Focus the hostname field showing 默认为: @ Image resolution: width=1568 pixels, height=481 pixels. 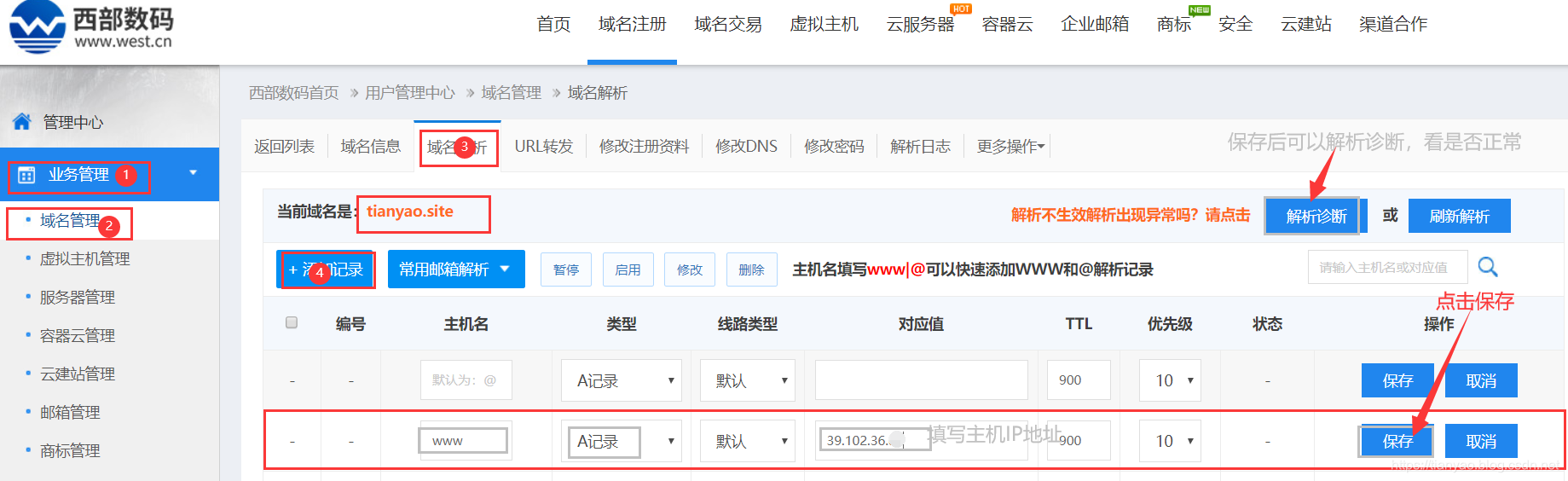[466, 380]
